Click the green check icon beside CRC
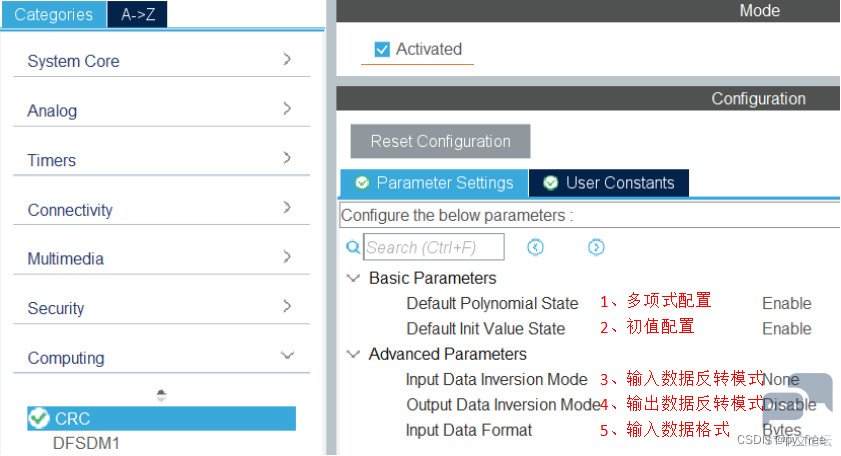841x456 pixels. click(39, 418)
